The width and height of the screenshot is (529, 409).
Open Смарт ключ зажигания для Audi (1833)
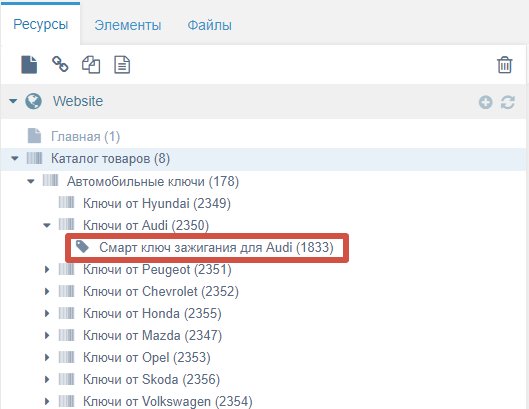click(216, 247)
